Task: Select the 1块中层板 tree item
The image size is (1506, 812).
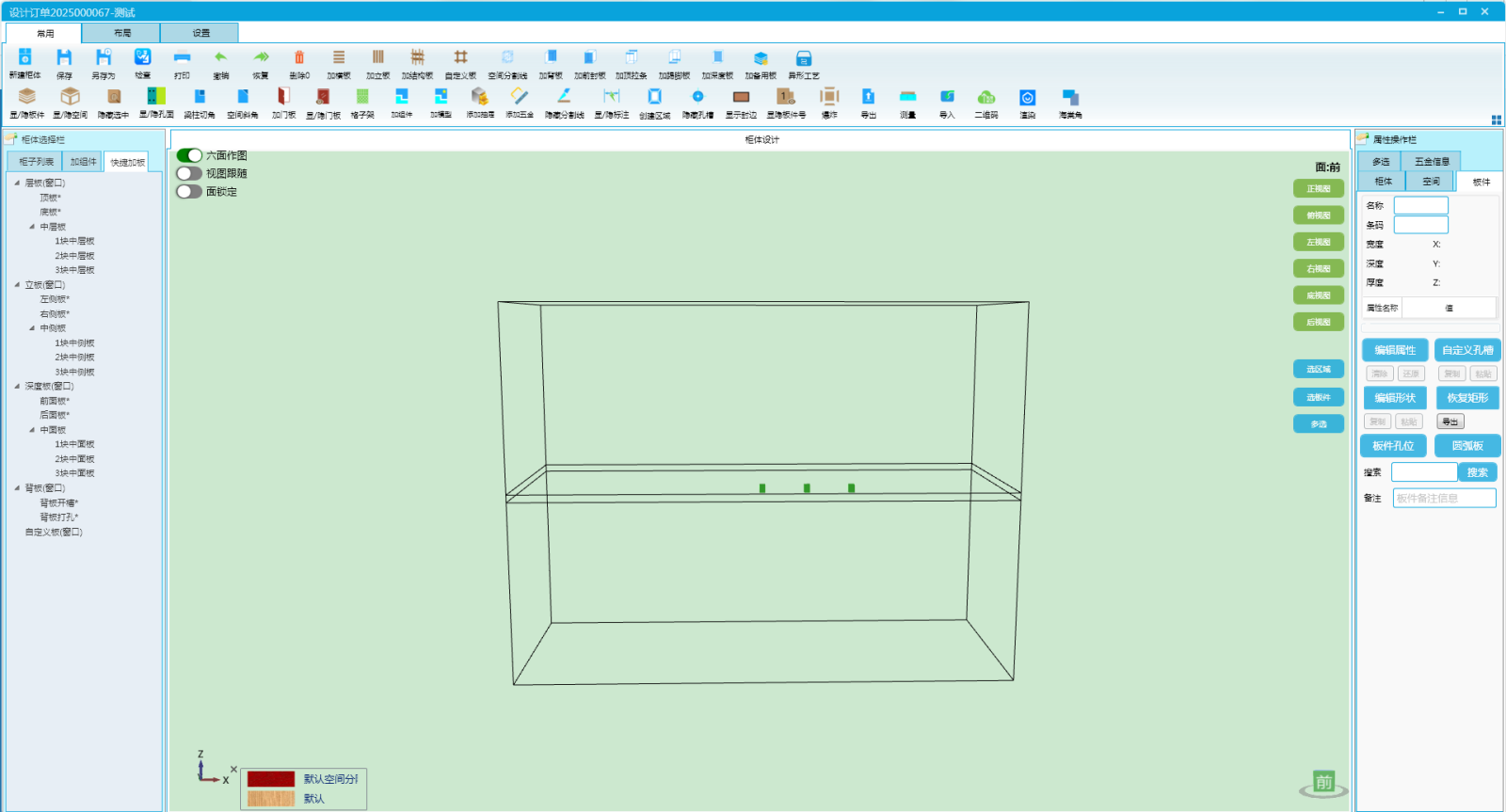Action: [x=74, y=241]
